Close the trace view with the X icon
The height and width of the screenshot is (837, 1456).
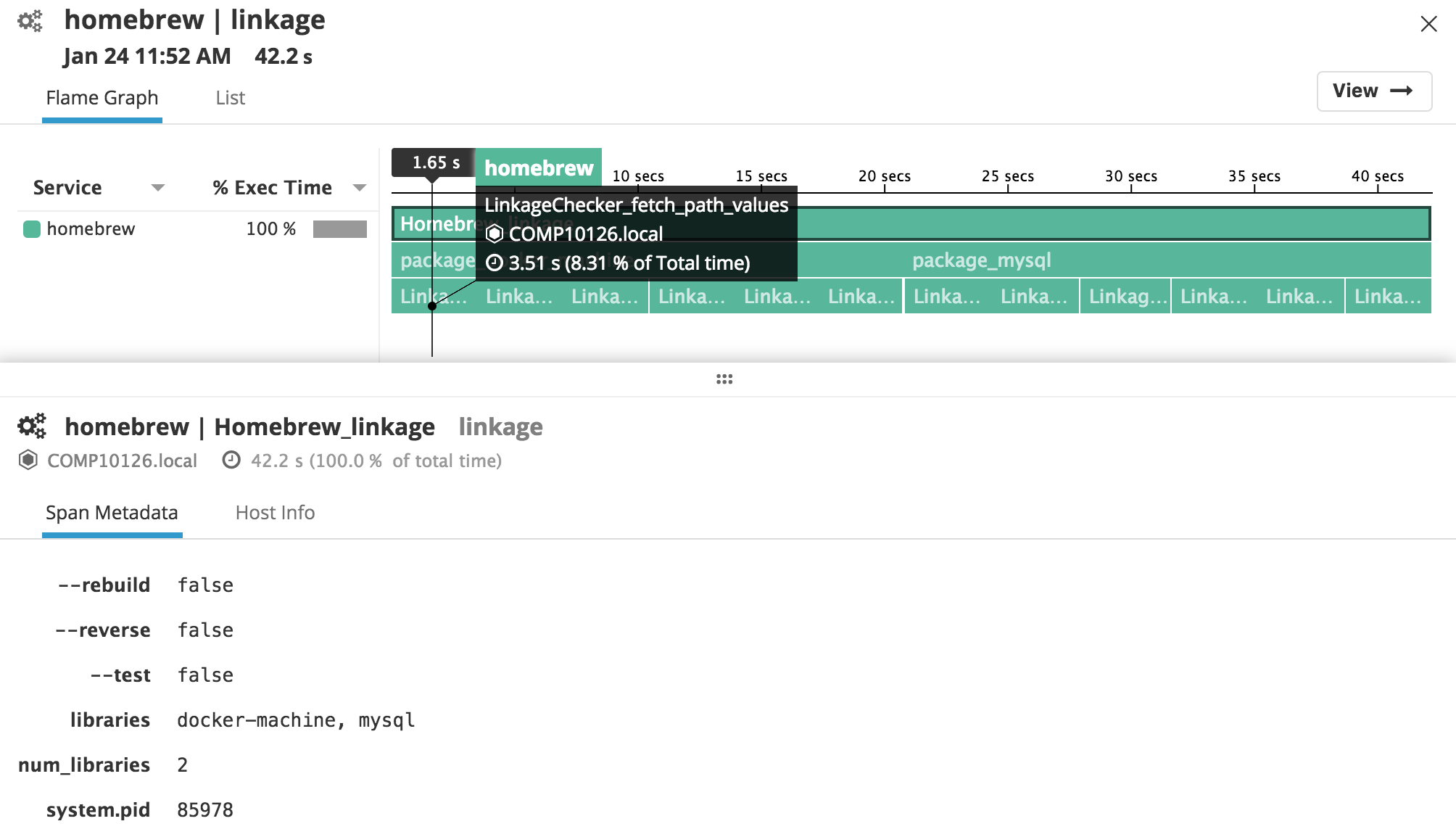tap(1428, 24)
